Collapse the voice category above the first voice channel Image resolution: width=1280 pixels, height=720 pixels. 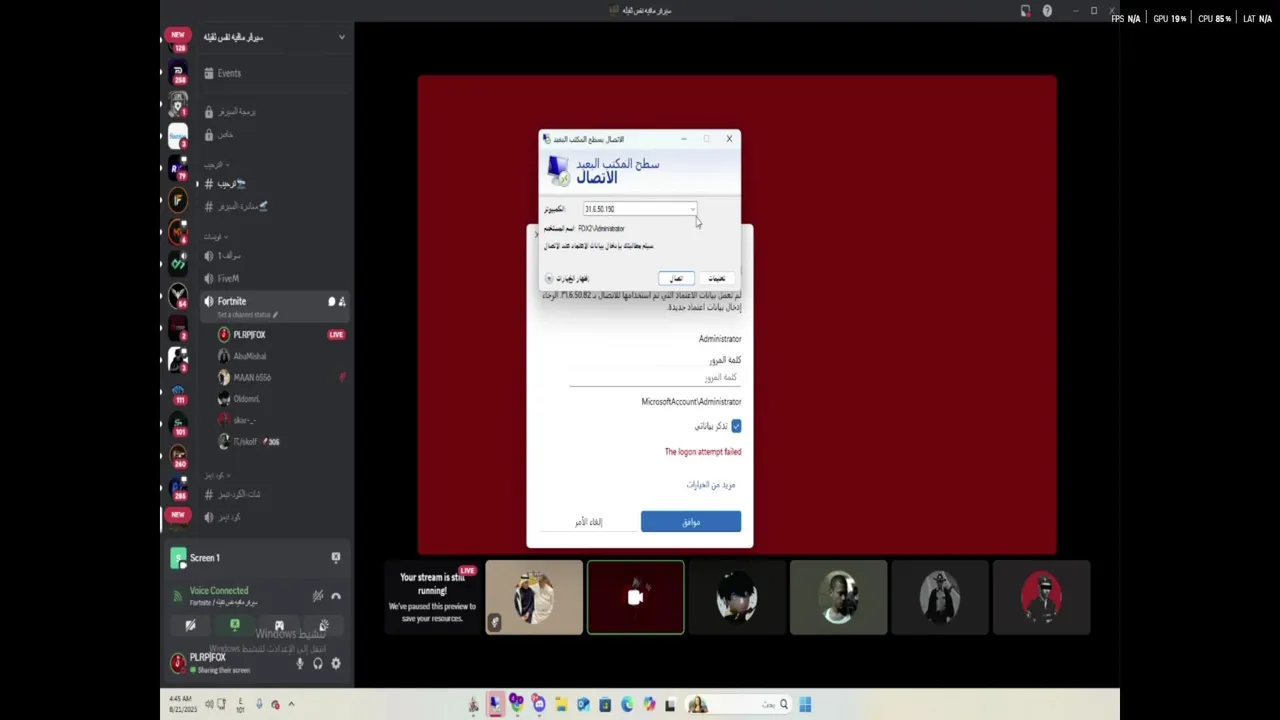pyautogui.click(x=227, y=237)
